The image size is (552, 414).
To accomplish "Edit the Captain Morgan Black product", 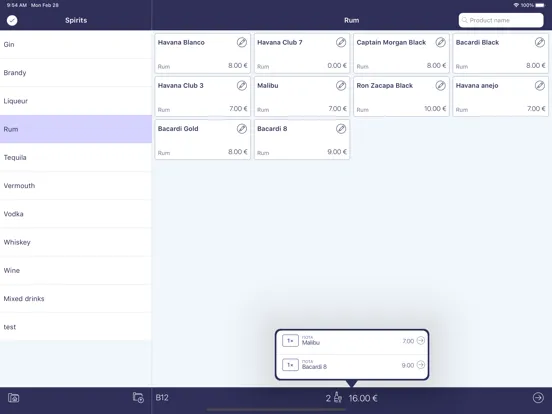I will pos(440,42).
